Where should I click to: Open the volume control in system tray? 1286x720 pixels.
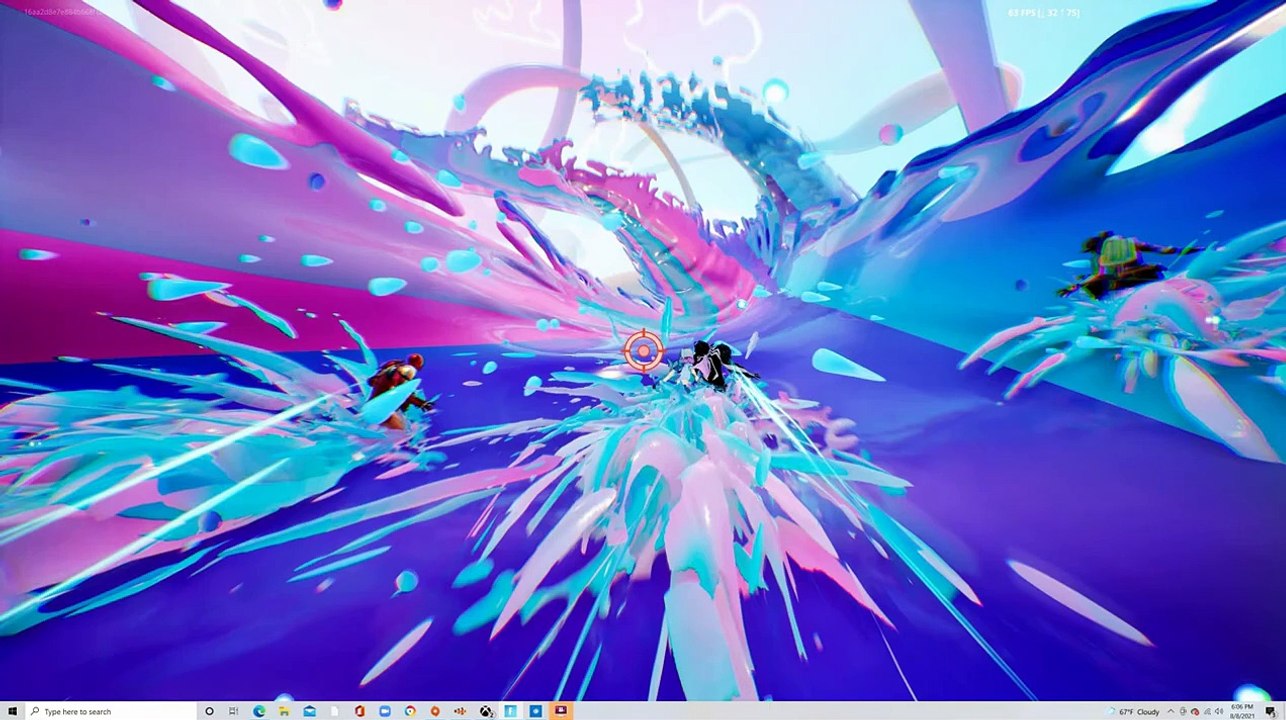tap(1219, 712)
